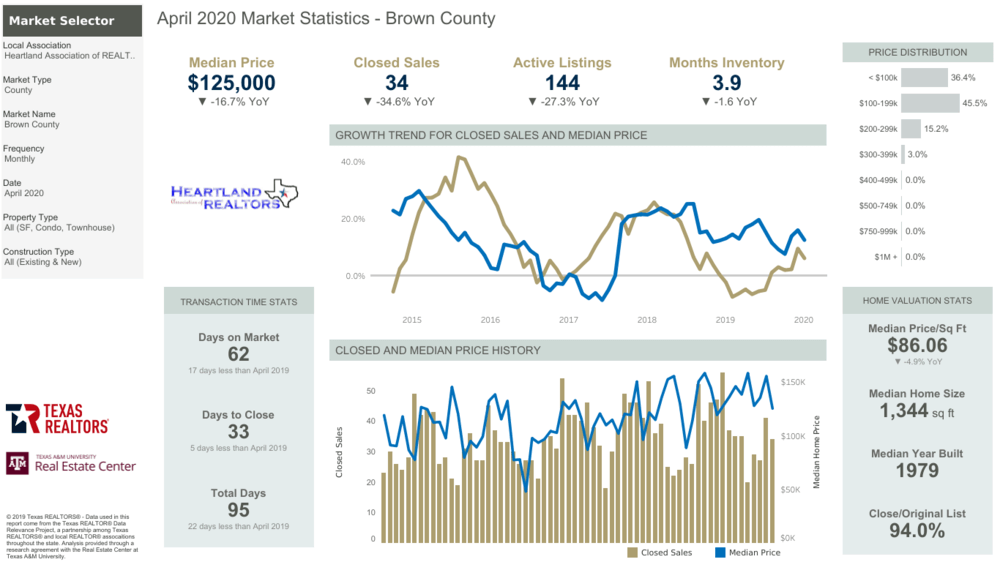The image size is (1000, 562).
Task: Click the 2017 label on growth trend axis
Action: 568,320
